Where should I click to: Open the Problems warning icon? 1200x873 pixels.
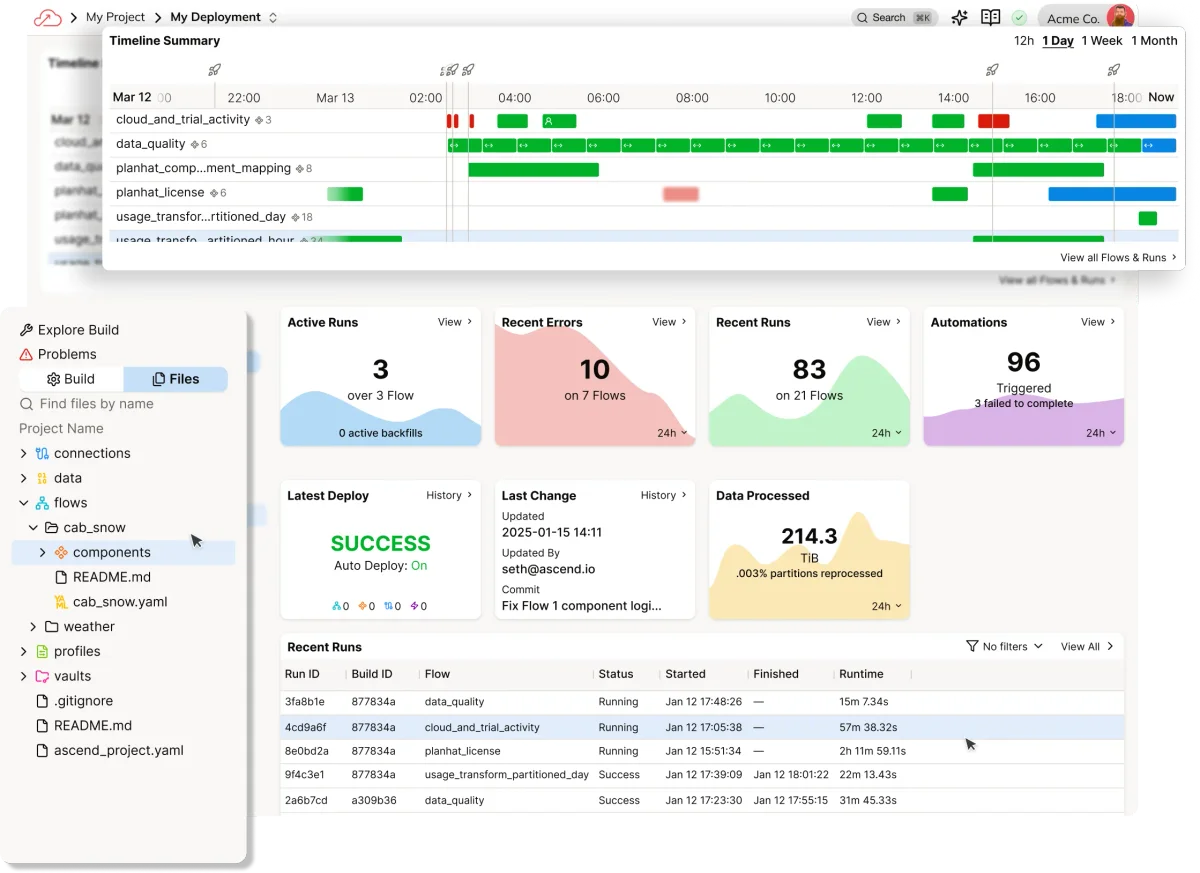24,354
